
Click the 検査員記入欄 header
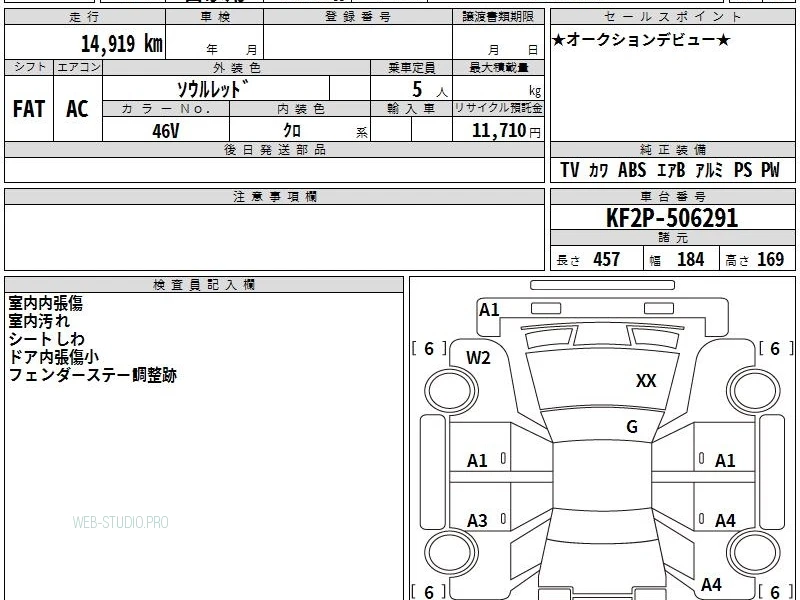click(x=204, y=285)
